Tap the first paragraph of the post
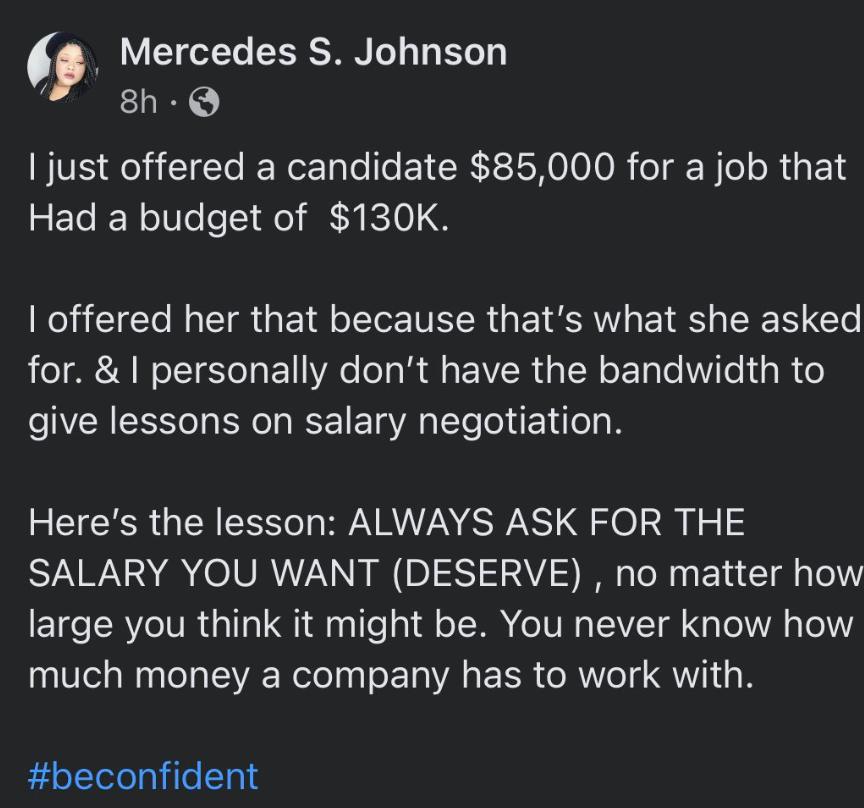 pyautogui.click(x=430, y=192)
